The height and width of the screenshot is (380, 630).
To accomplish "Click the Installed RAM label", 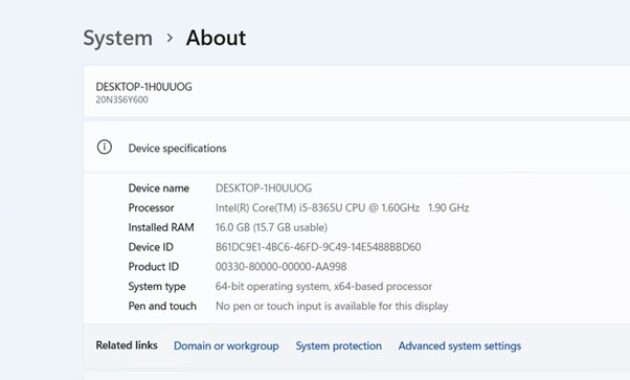I will click(x=161, y=227).
